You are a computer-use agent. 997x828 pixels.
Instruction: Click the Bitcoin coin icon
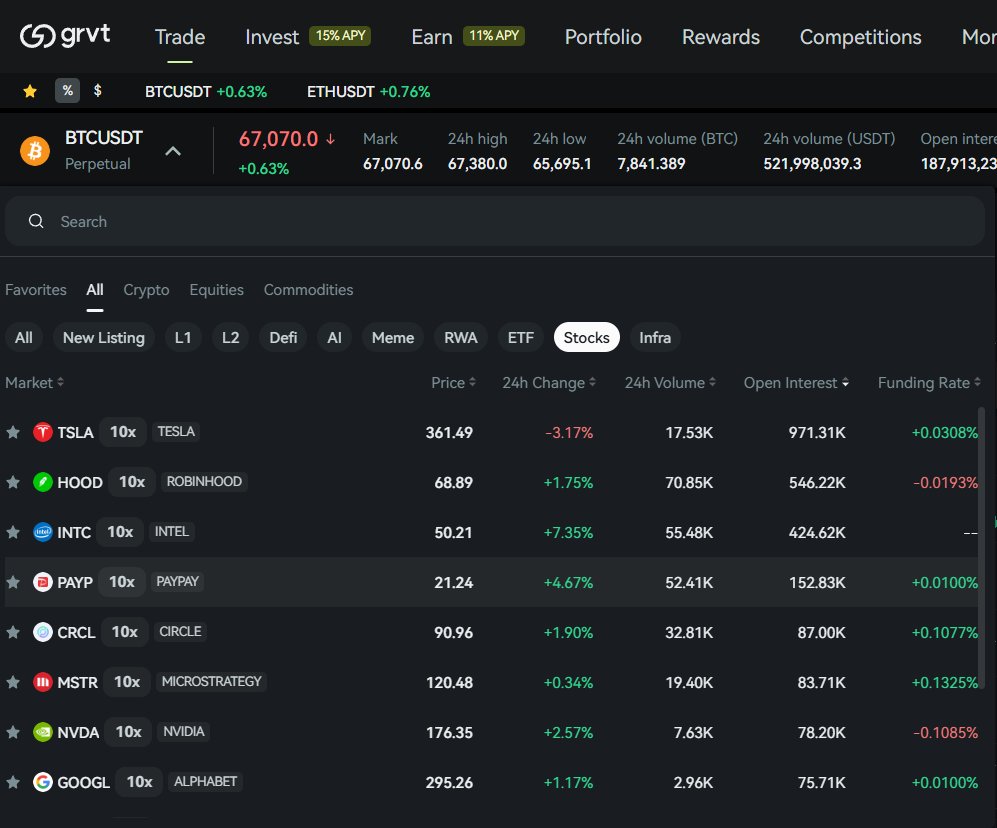[x=35, y=151]
